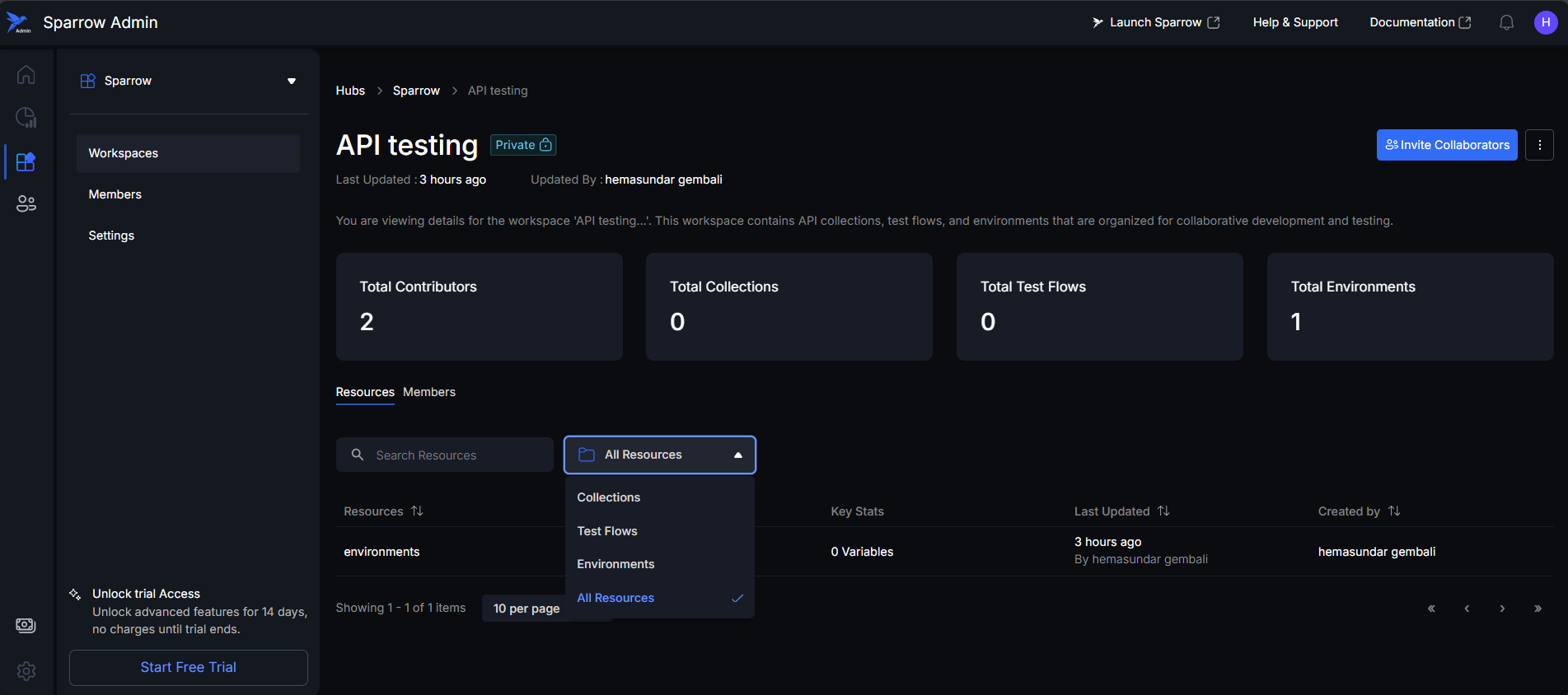
Task: Switch to the Members tab
Action: click(x=428, y=392)
